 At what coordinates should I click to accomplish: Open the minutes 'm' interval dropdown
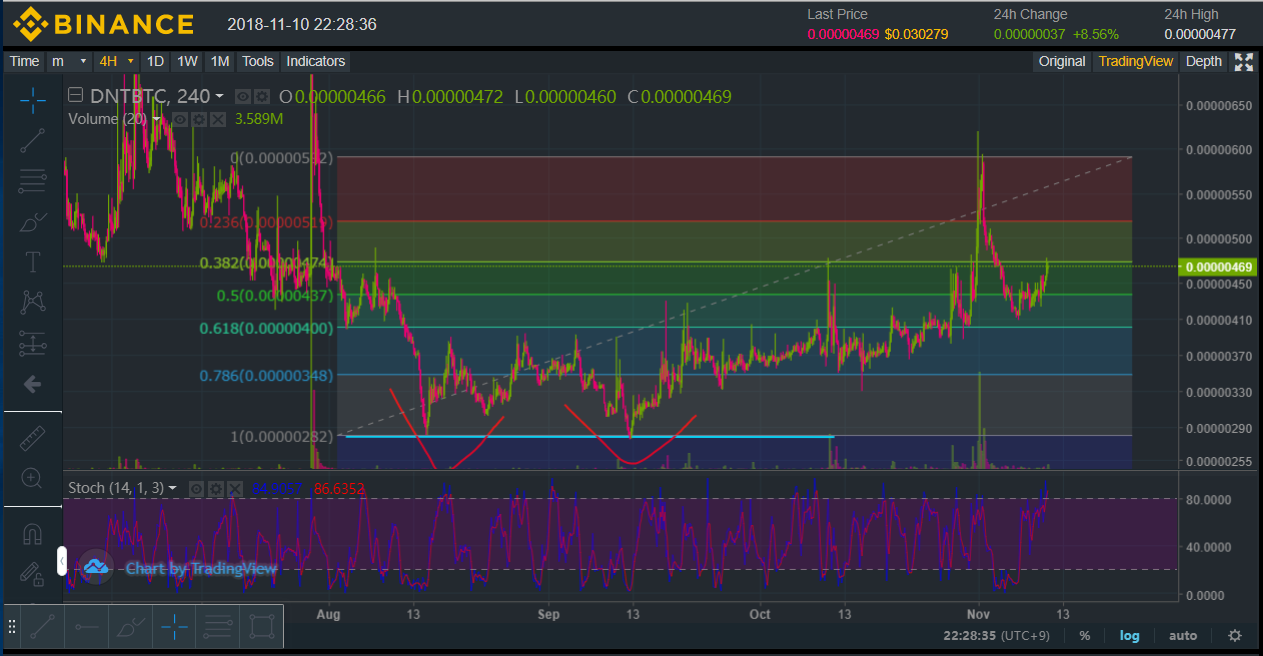coord(70,61)
